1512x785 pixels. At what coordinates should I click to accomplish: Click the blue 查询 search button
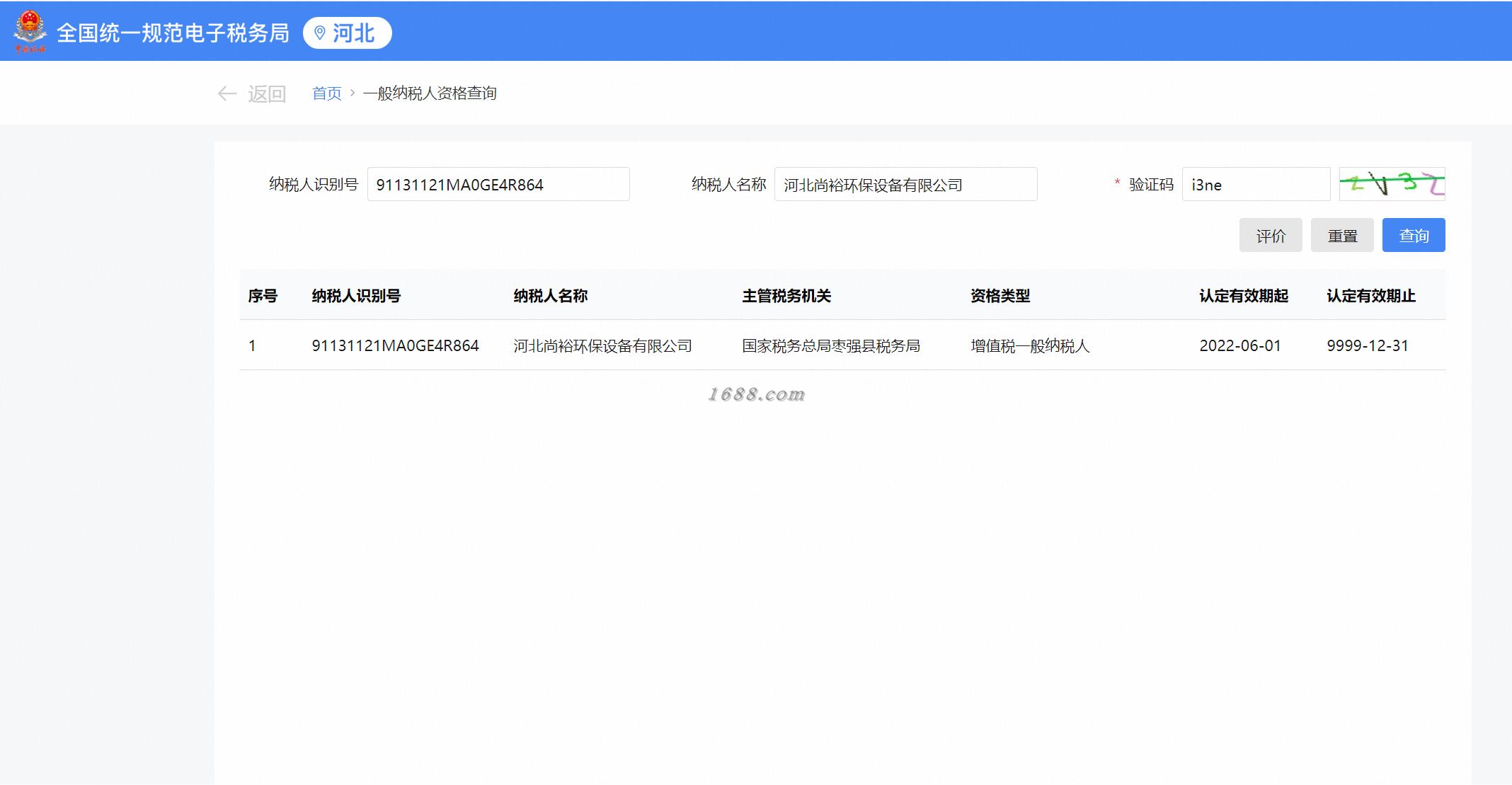[x=1413, y=236]
